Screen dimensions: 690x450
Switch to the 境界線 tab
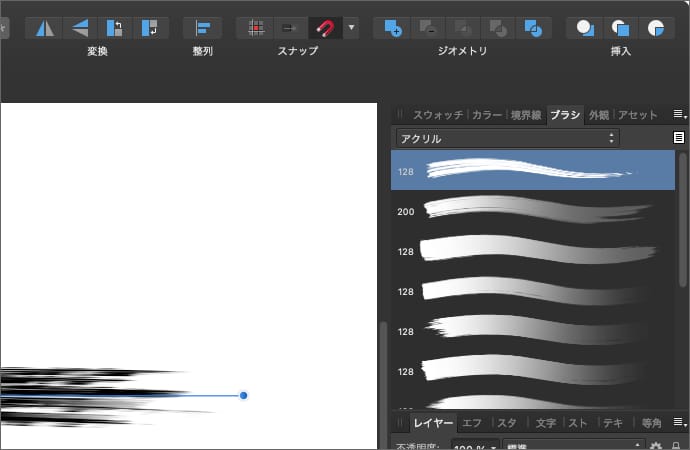[525, 115]
